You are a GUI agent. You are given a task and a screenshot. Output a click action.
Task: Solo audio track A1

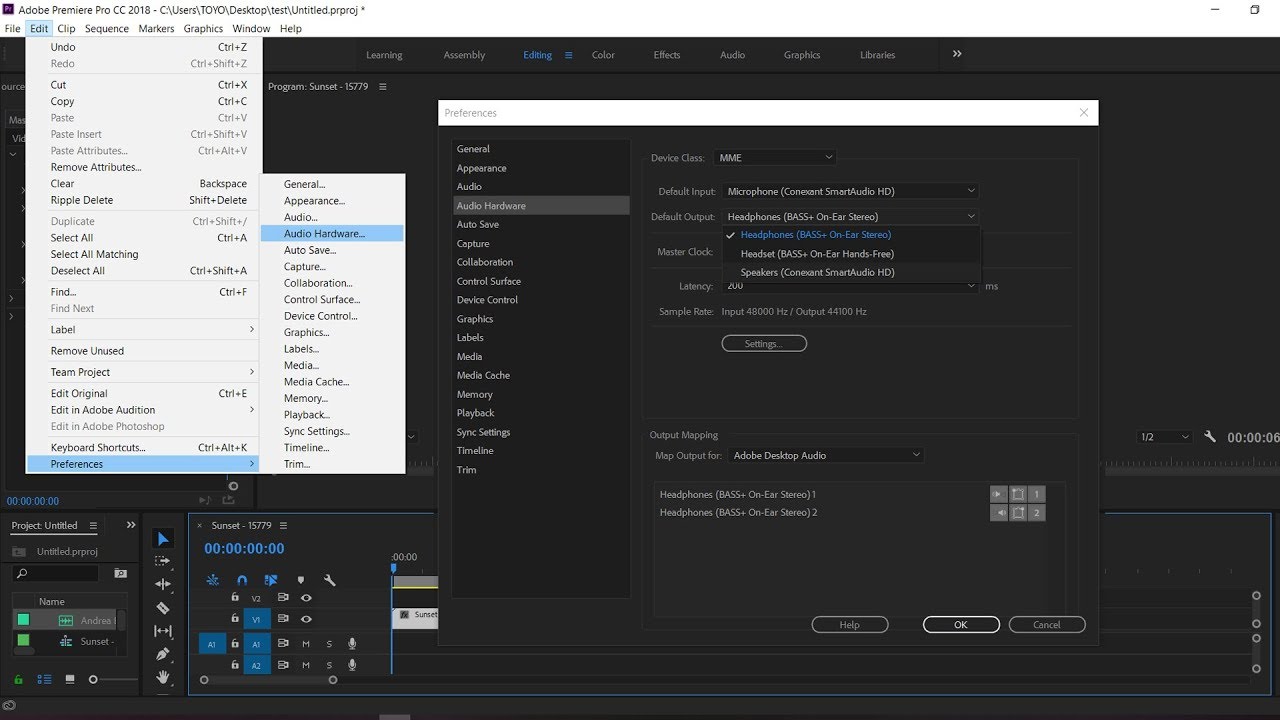(329, 644)
